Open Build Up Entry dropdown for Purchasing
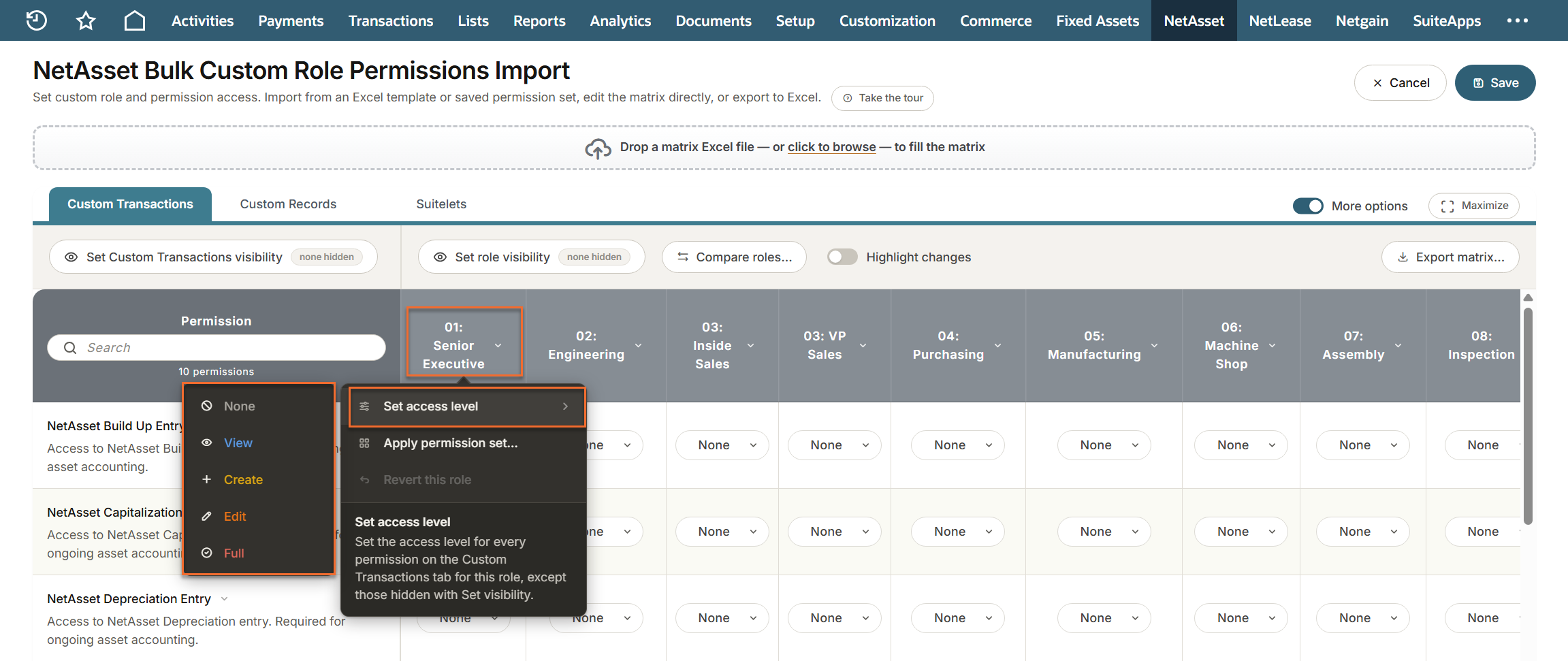 coord(958,445)
